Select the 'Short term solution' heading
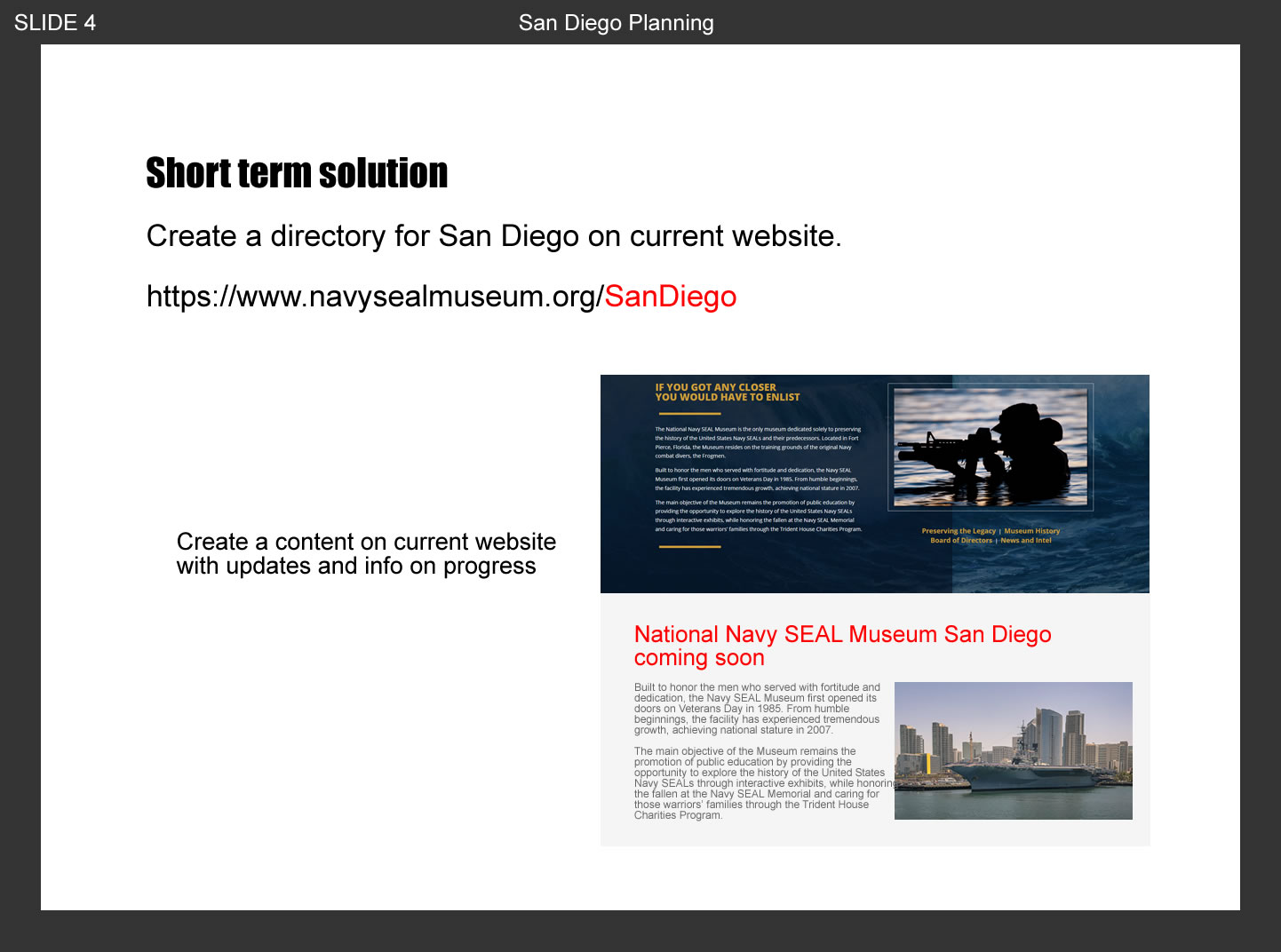The height and width of the screenshot is (952, 1281). click(297, 173)
